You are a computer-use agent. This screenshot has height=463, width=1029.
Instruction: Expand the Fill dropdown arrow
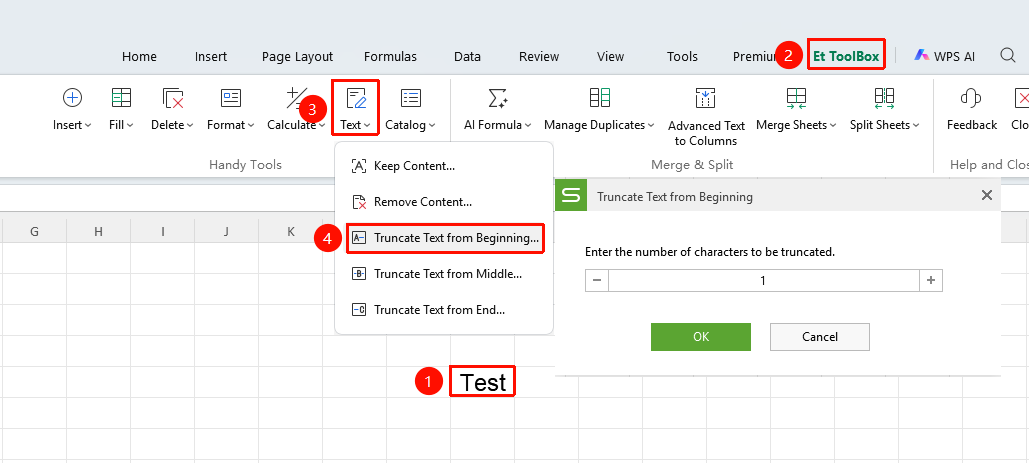point(130,125)
